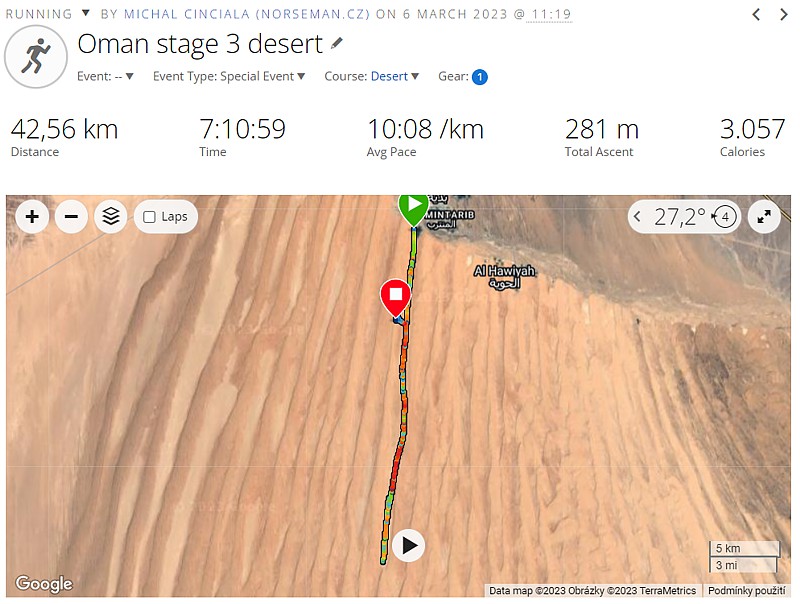Zoom in the map with plus button
The width and height of the screenshot is (800, 604).
pyautogui.click(x=32, y=217)
